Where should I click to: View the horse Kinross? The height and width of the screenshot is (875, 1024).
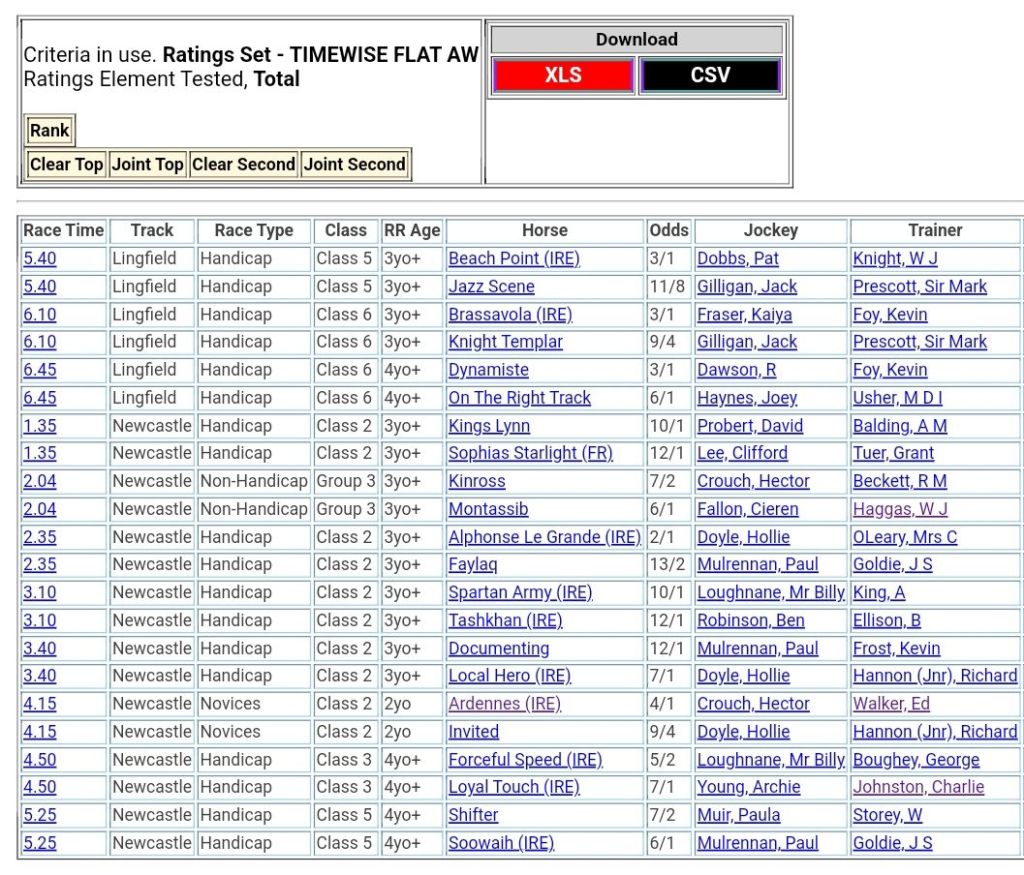coord(477,481)
